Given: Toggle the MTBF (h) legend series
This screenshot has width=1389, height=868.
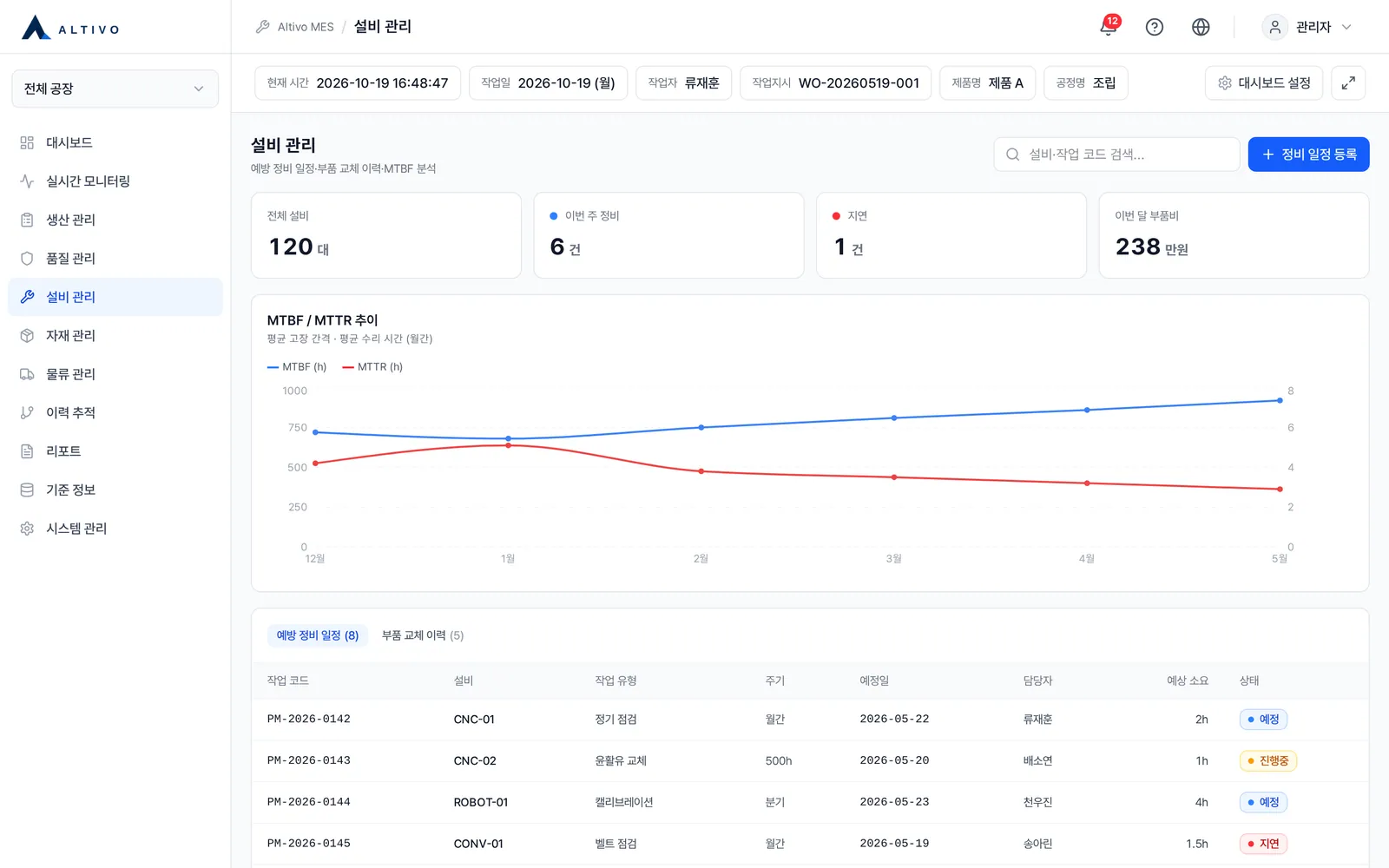Looking at the screenshot, I should click(x=297, y=367).
